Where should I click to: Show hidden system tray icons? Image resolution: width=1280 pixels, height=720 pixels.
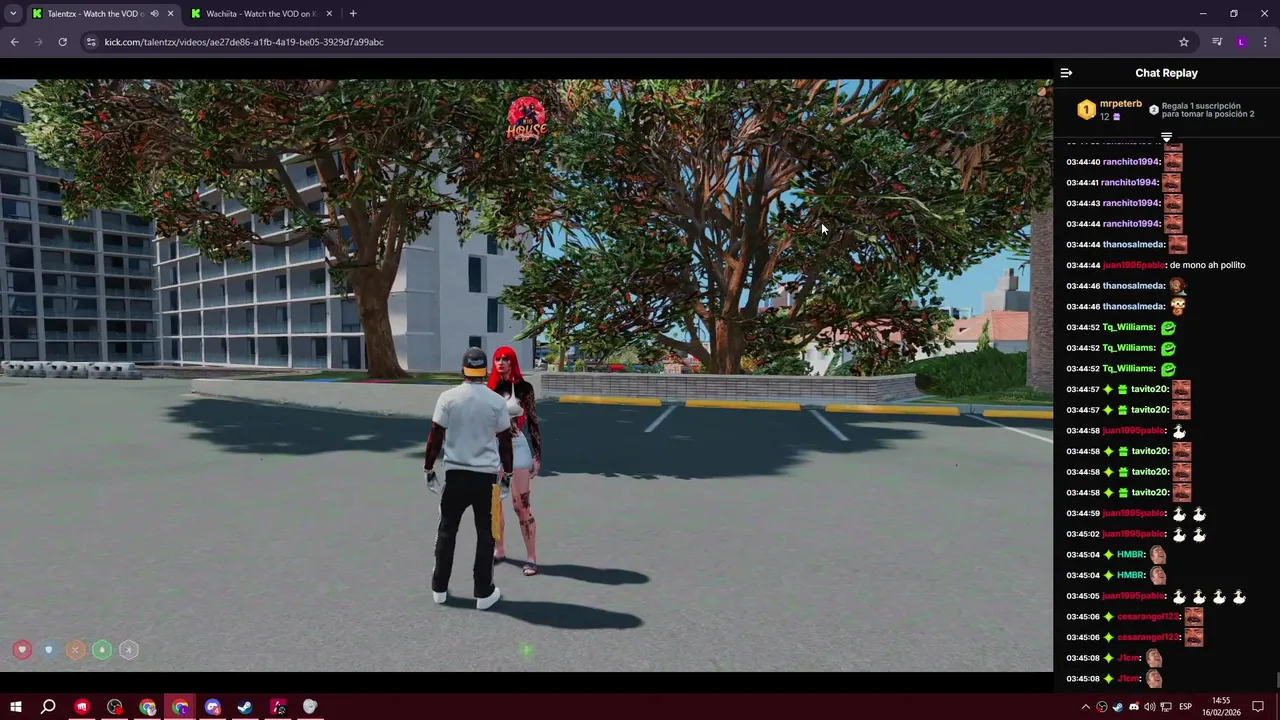1086,707
